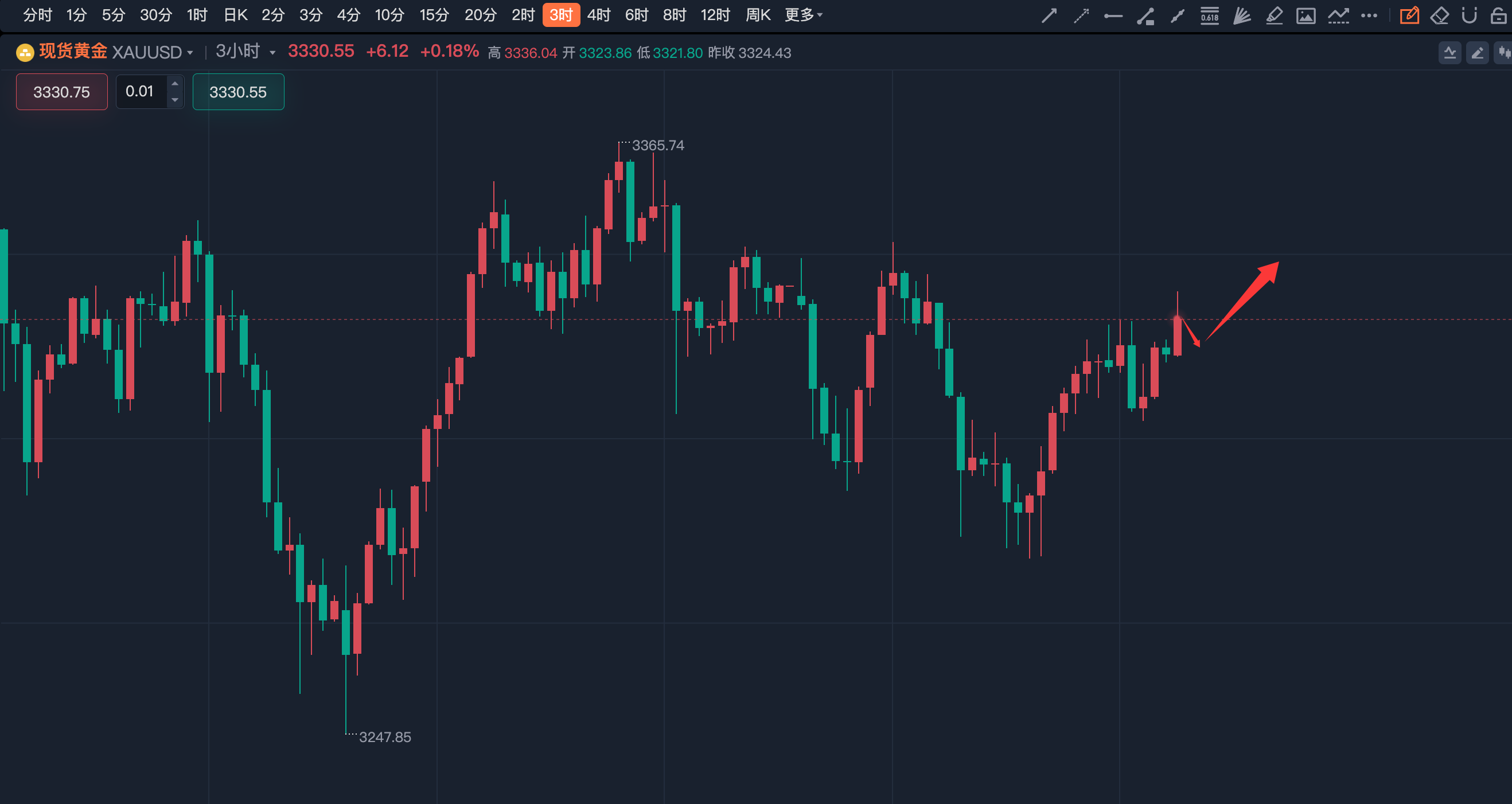
Task: Toggle the orange drawing mode icon
Action: pyautogui.click(x=1409, y=15)
